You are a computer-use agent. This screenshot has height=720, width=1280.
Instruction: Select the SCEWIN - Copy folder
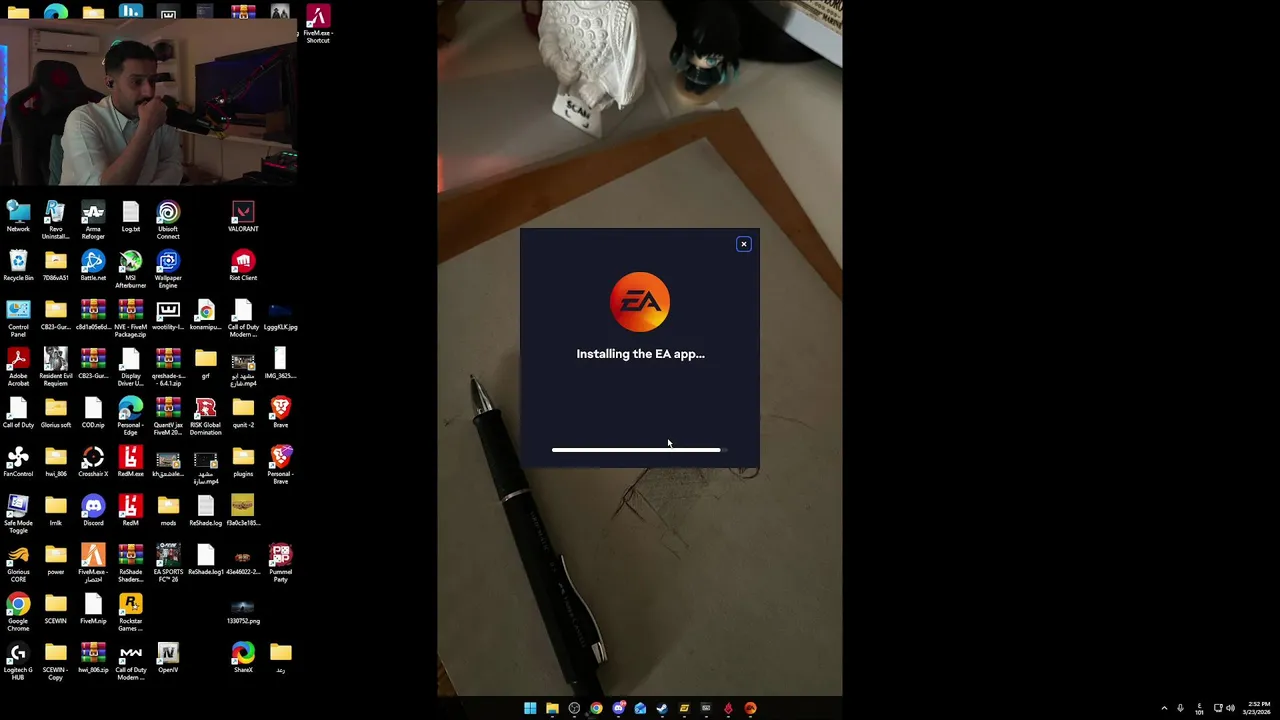[55, 661]
